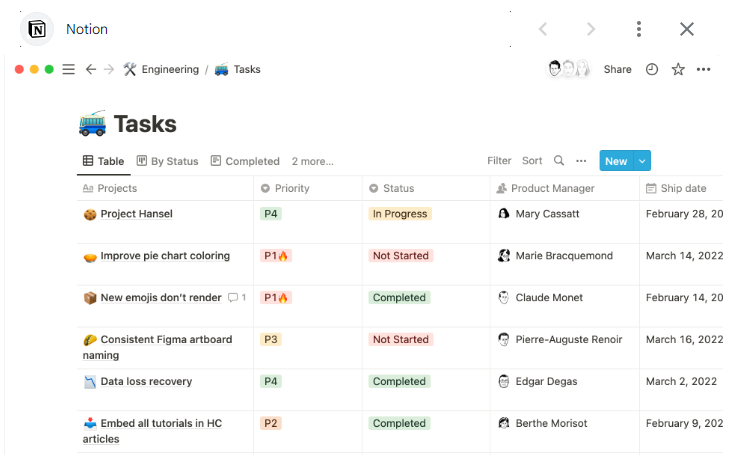The image size is (739, 455).
Task: Click the Projects column header
Action: click(165, 188)
